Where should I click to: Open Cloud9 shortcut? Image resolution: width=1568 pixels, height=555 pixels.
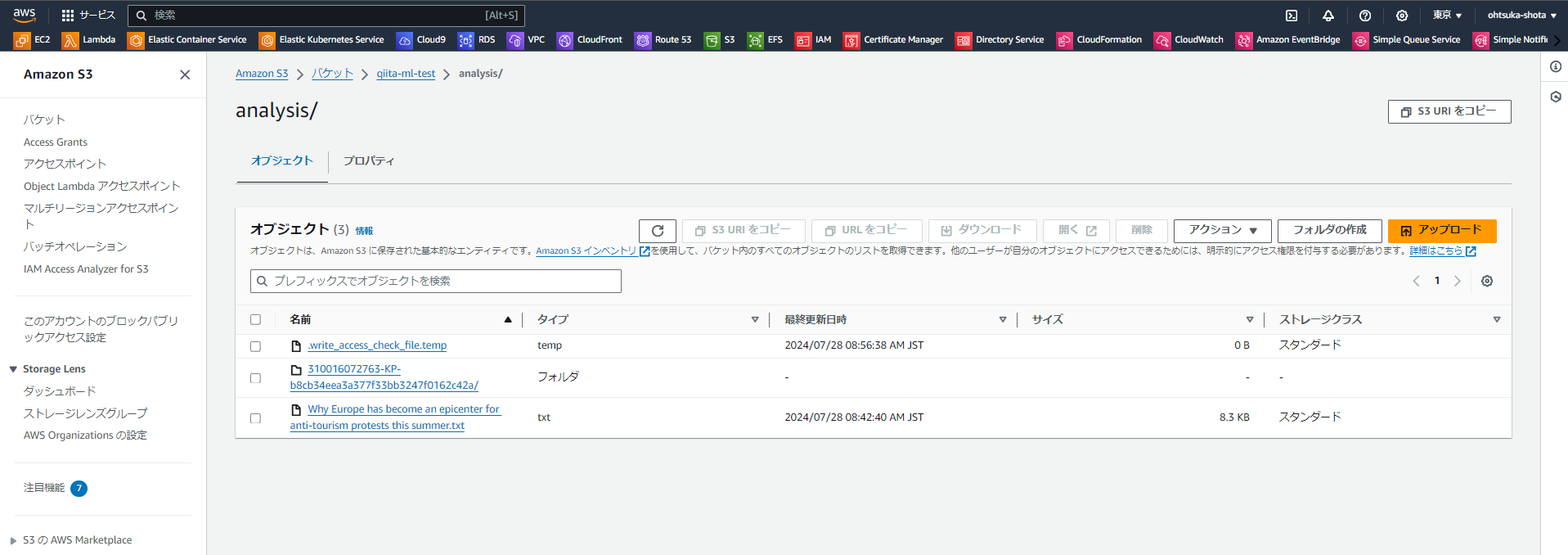coord(421,39)
